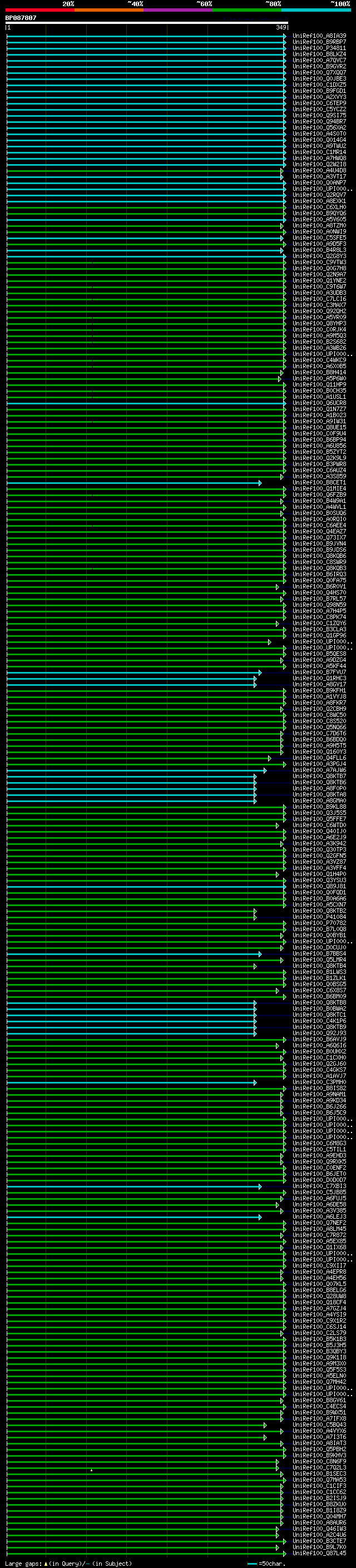Open hit UniRef100_A8IA39
This screenshot has height=1568, width=356.
[x=319, y=36]
